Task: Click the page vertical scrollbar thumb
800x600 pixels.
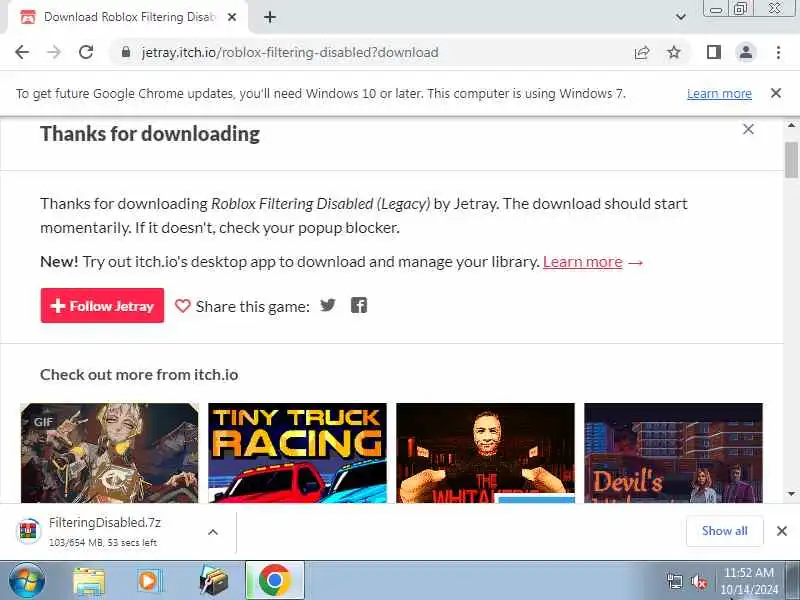Action: click(791, 160)
